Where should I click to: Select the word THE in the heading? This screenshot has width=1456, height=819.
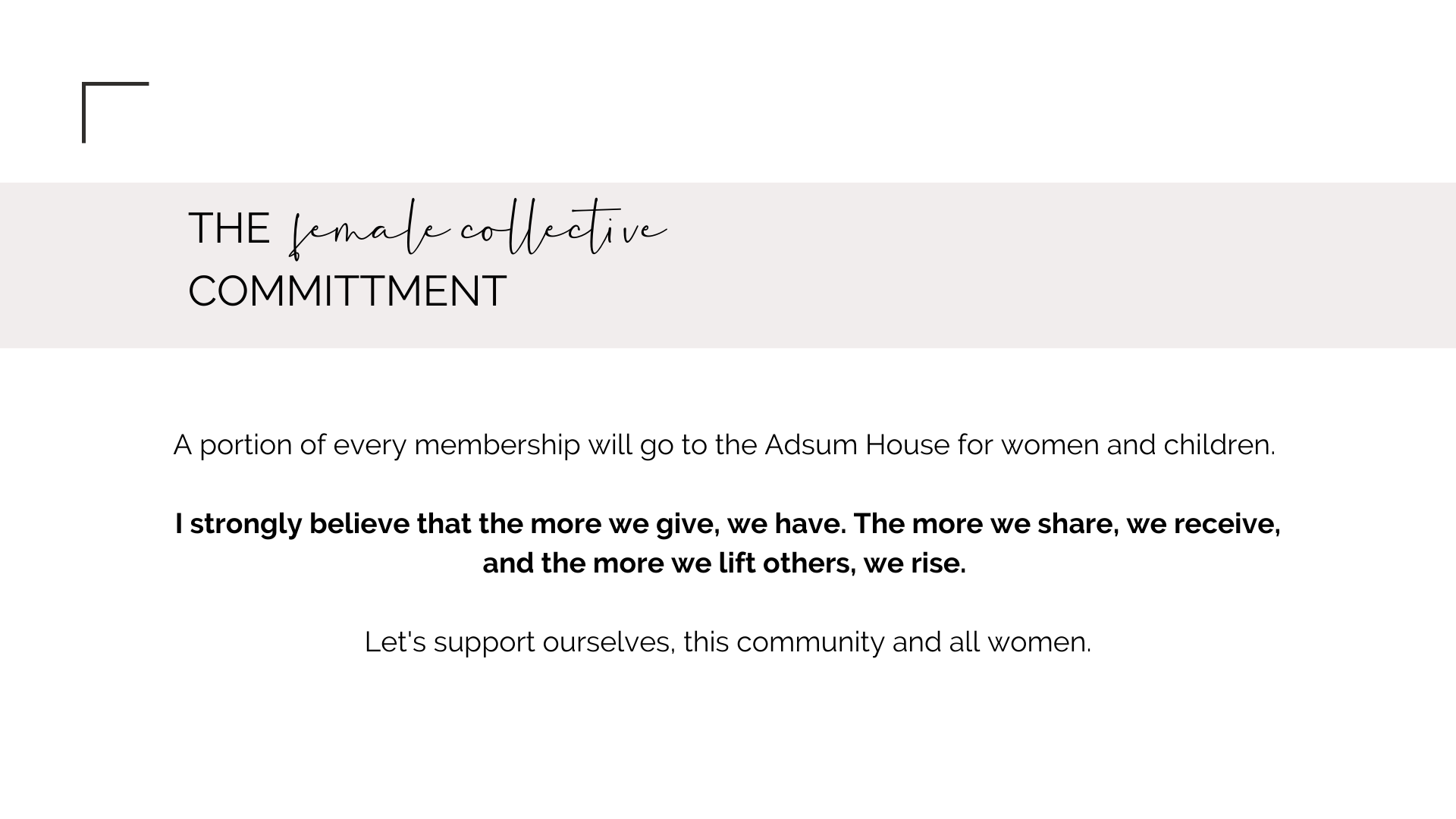tap(229, 228)
